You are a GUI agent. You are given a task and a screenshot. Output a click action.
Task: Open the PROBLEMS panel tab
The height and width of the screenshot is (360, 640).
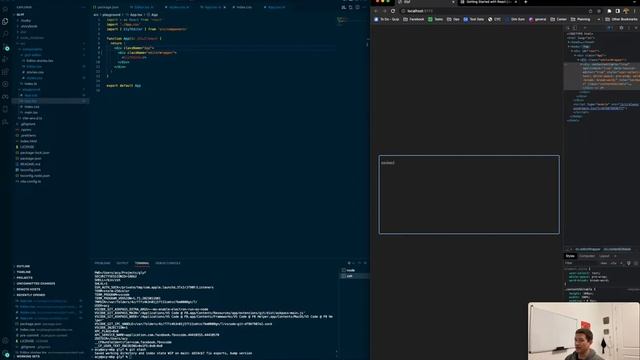point(102,263)
